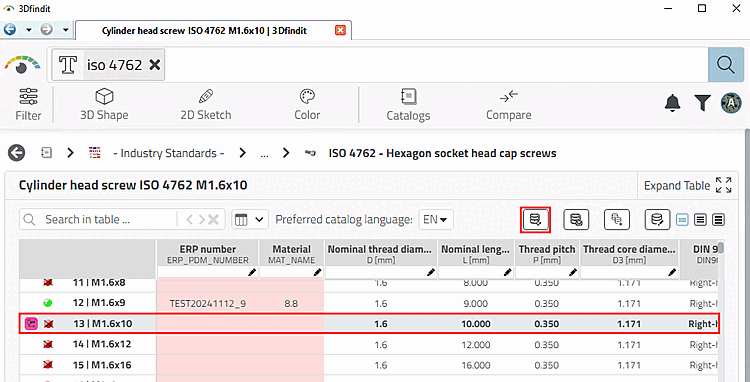Open the Preferred catalog language EN dropdown
The image size is (750, 382).
436,220
